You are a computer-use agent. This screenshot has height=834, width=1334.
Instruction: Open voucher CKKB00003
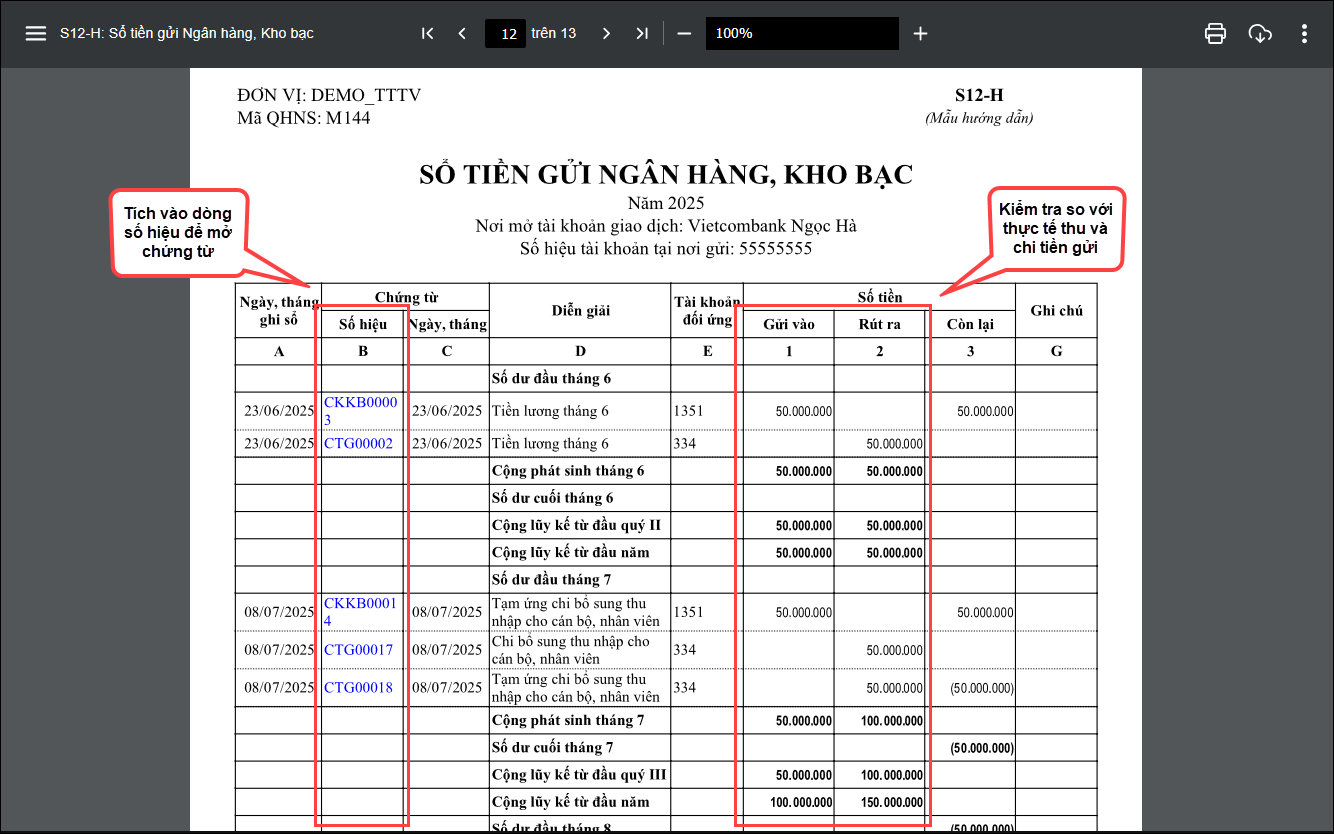360,403
